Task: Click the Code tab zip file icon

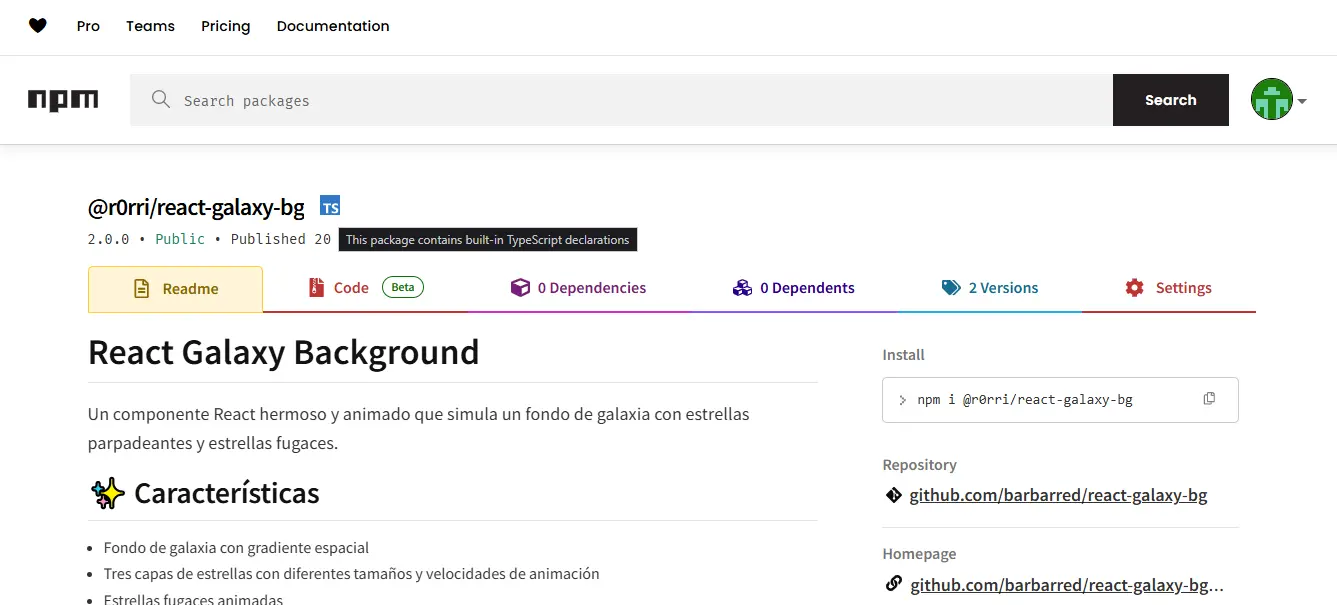Action: tap(316, 288)
